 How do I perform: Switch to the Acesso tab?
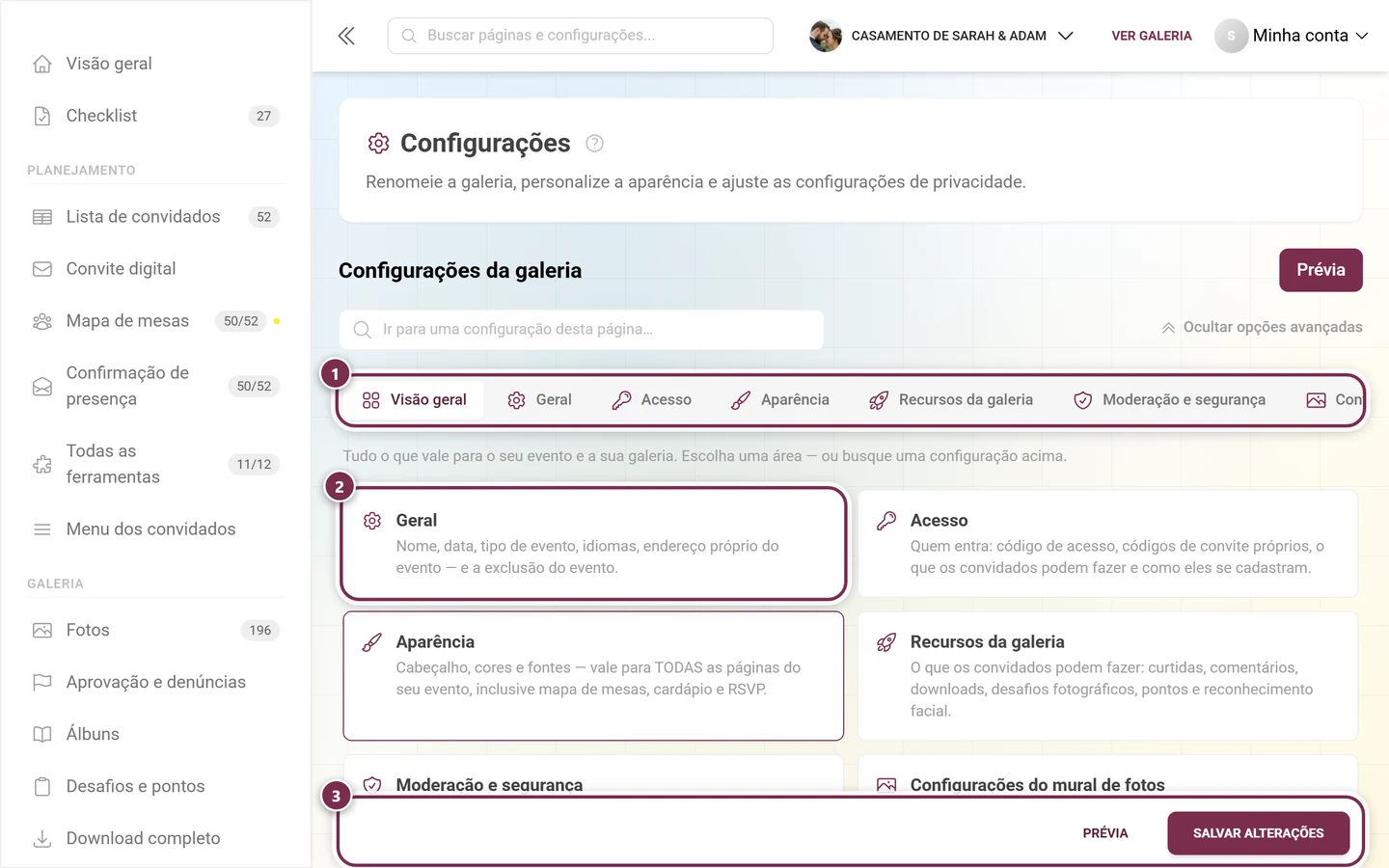point(652,400)
